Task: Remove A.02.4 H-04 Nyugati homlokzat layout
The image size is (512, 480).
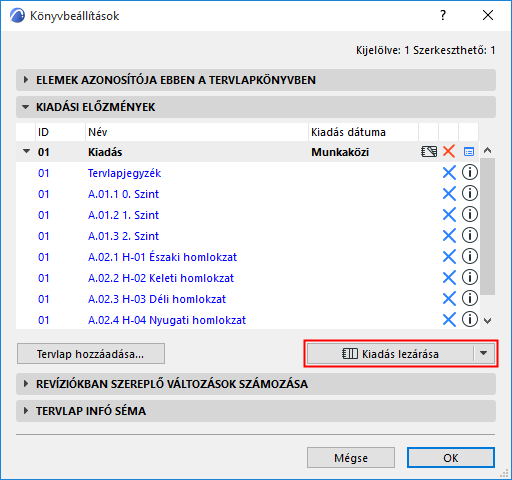Action: 449,320
